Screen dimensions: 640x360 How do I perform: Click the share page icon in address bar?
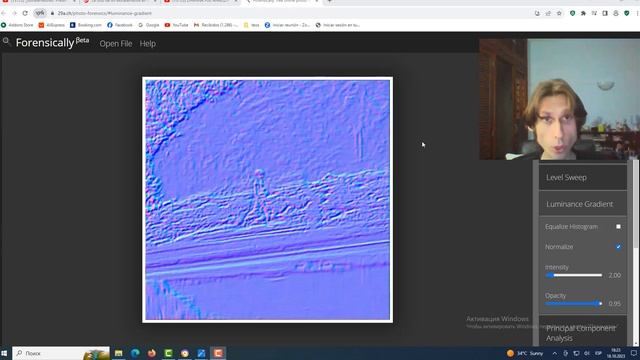point(548,13)
